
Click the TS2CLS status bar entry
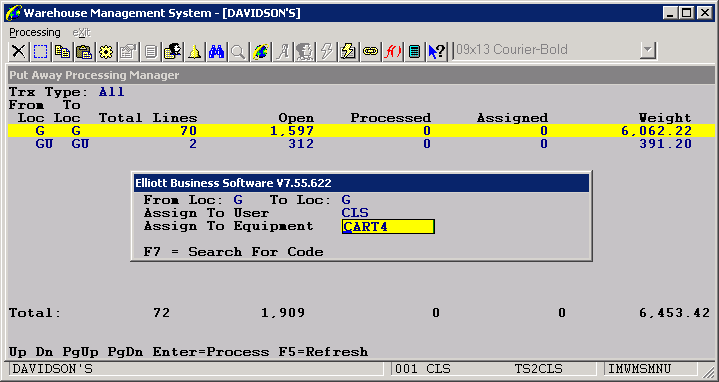pos(538,369)
